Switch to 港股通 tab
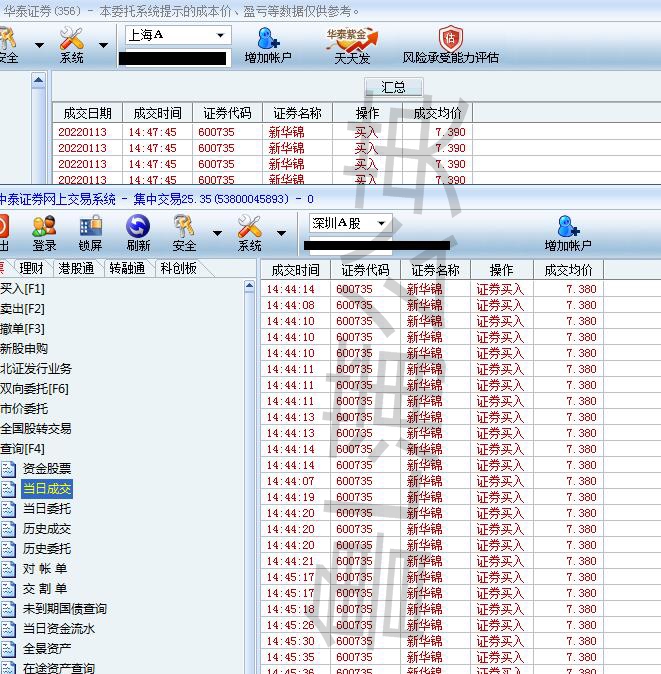The image size is (661, 674). pos(76,269)
